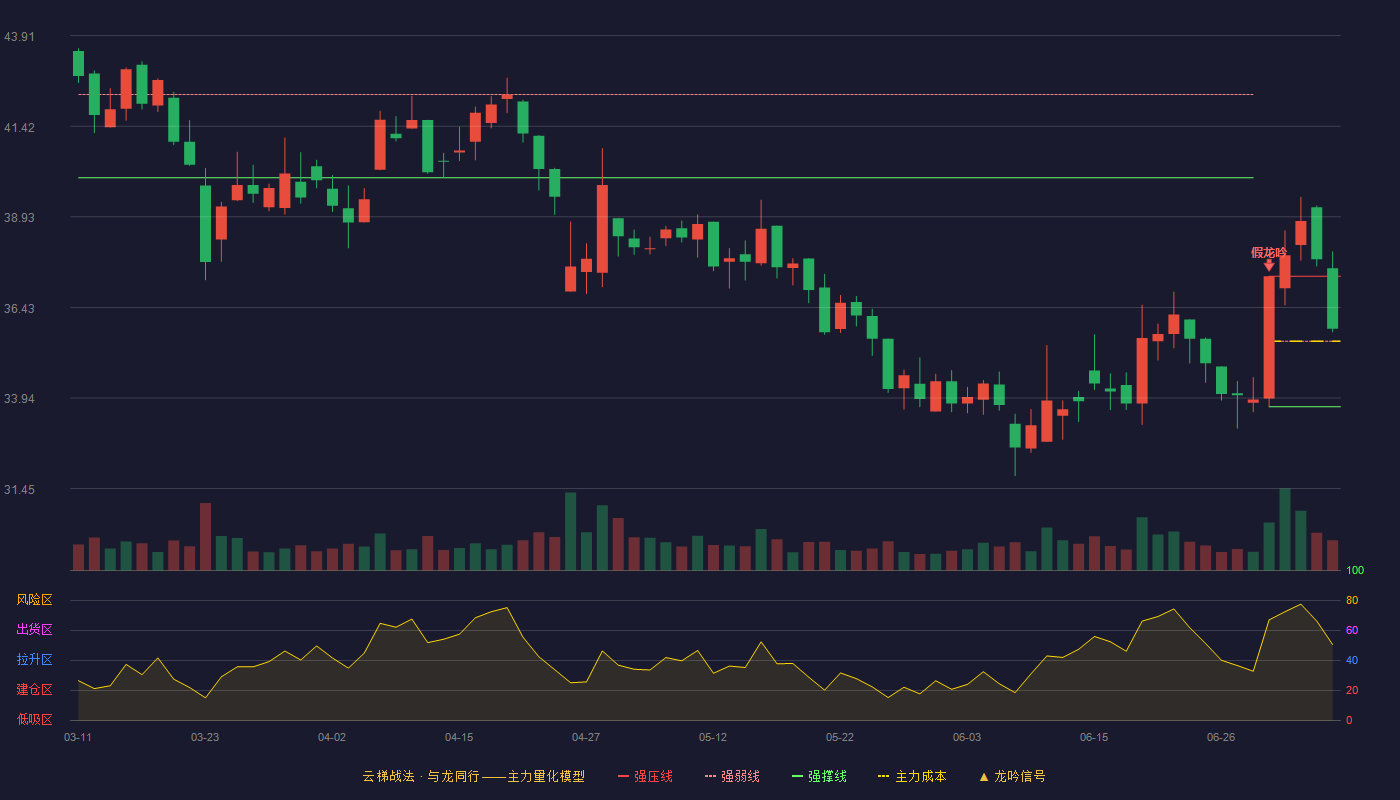The image size is (1400, 800).
Task: Click the 低吸区 zone label
Action: tap(34, 720)
